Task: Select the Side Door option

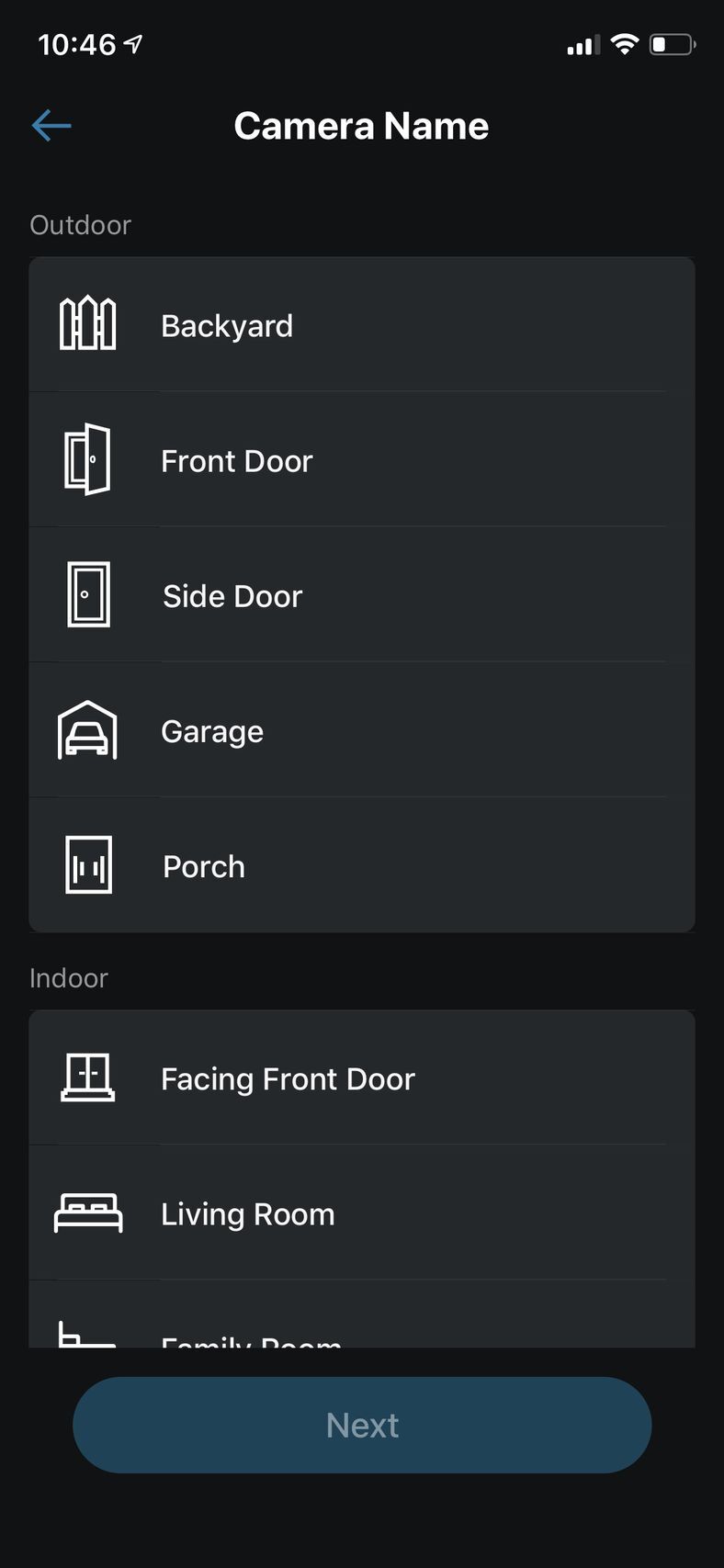Action: pos(362,594)
